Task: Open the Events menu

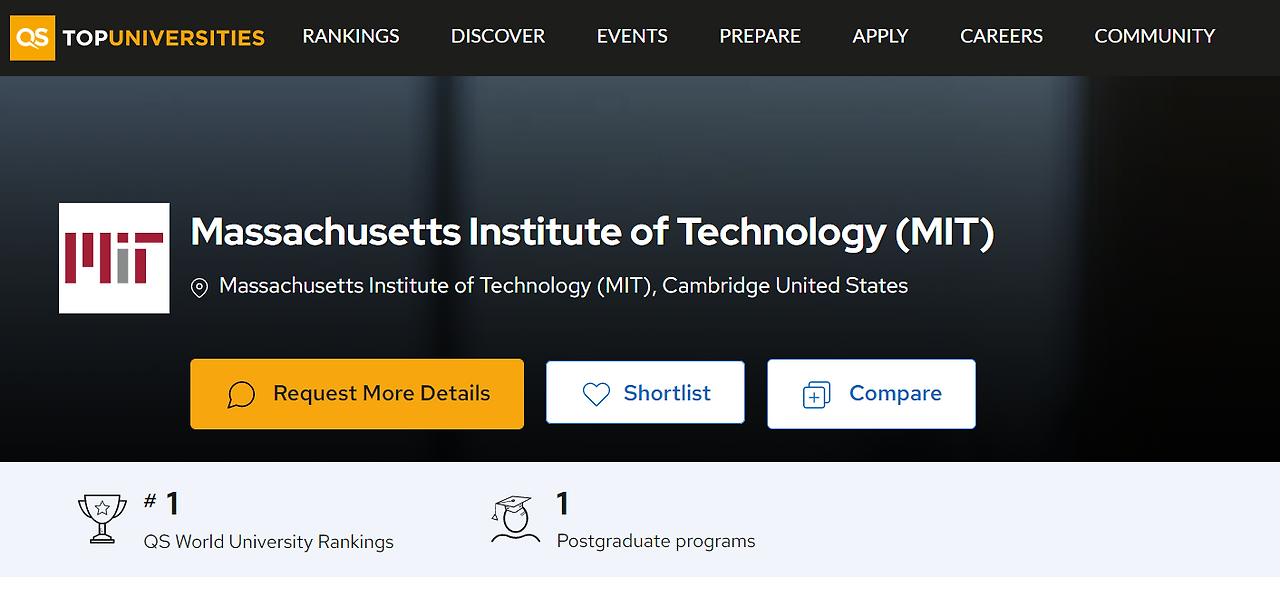Action: click(632, 36)
